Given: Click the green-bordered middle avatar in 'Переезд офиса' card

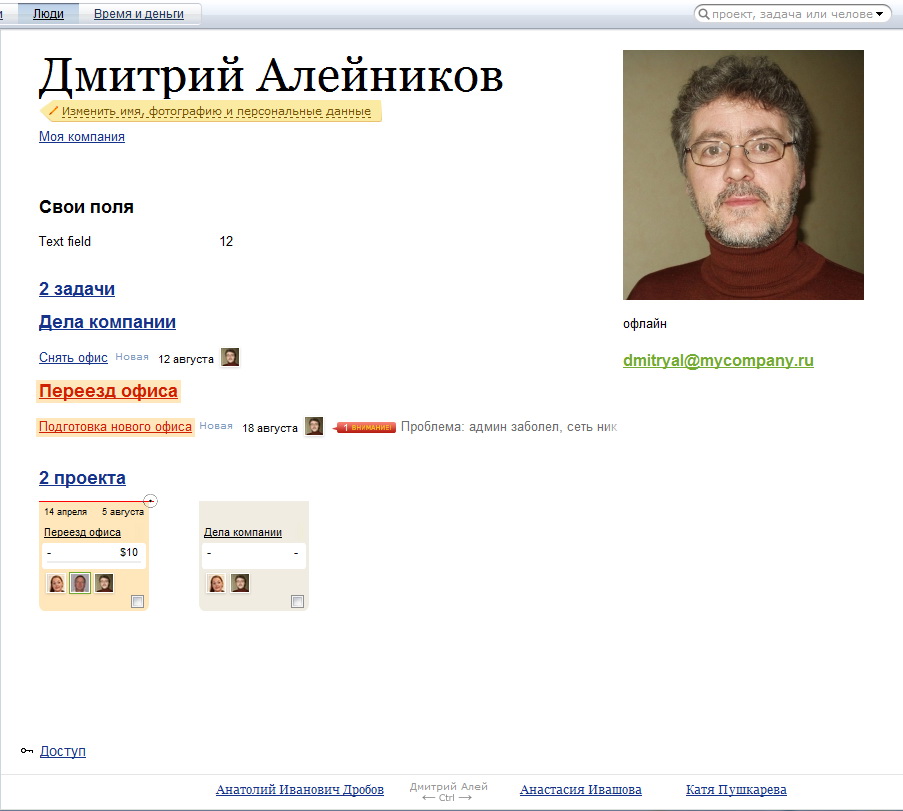Looking at the screenshot, I should pos(80,583).
